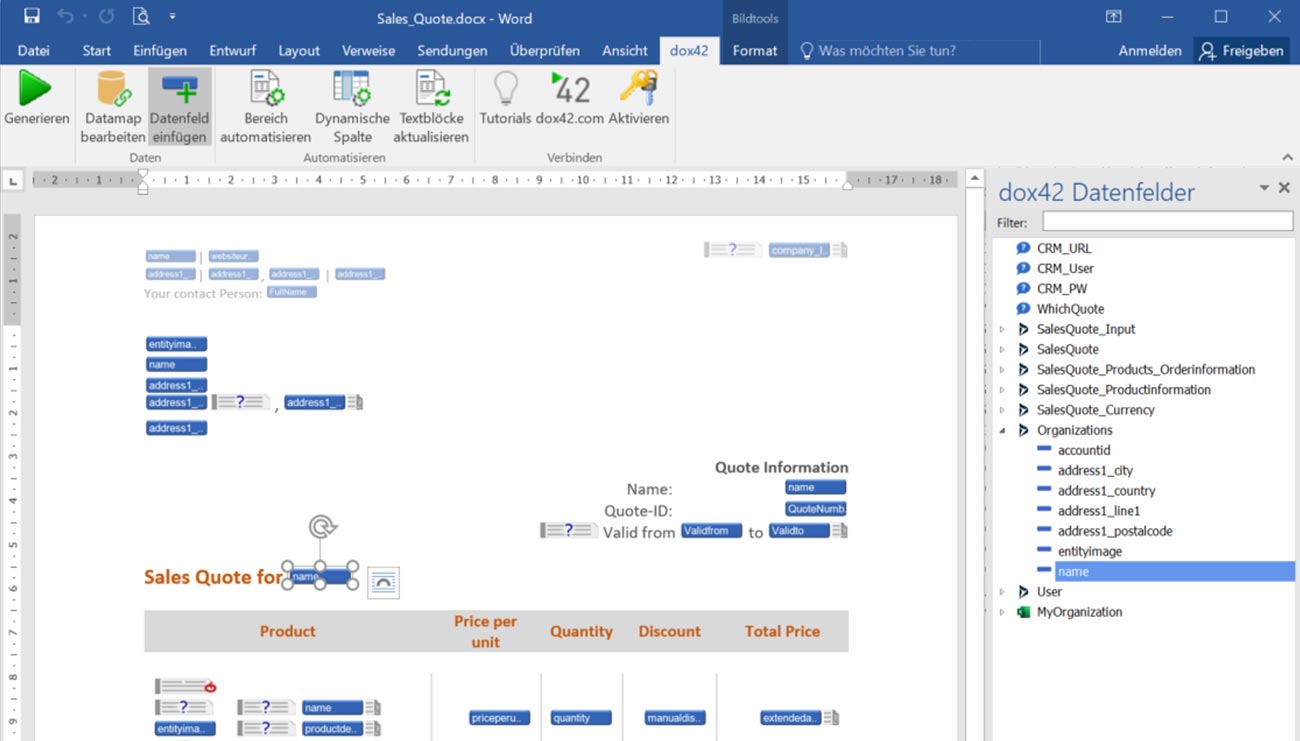Select CRM_User in the data fields
Screen dimensions: 1300x741
point(1065,268)
